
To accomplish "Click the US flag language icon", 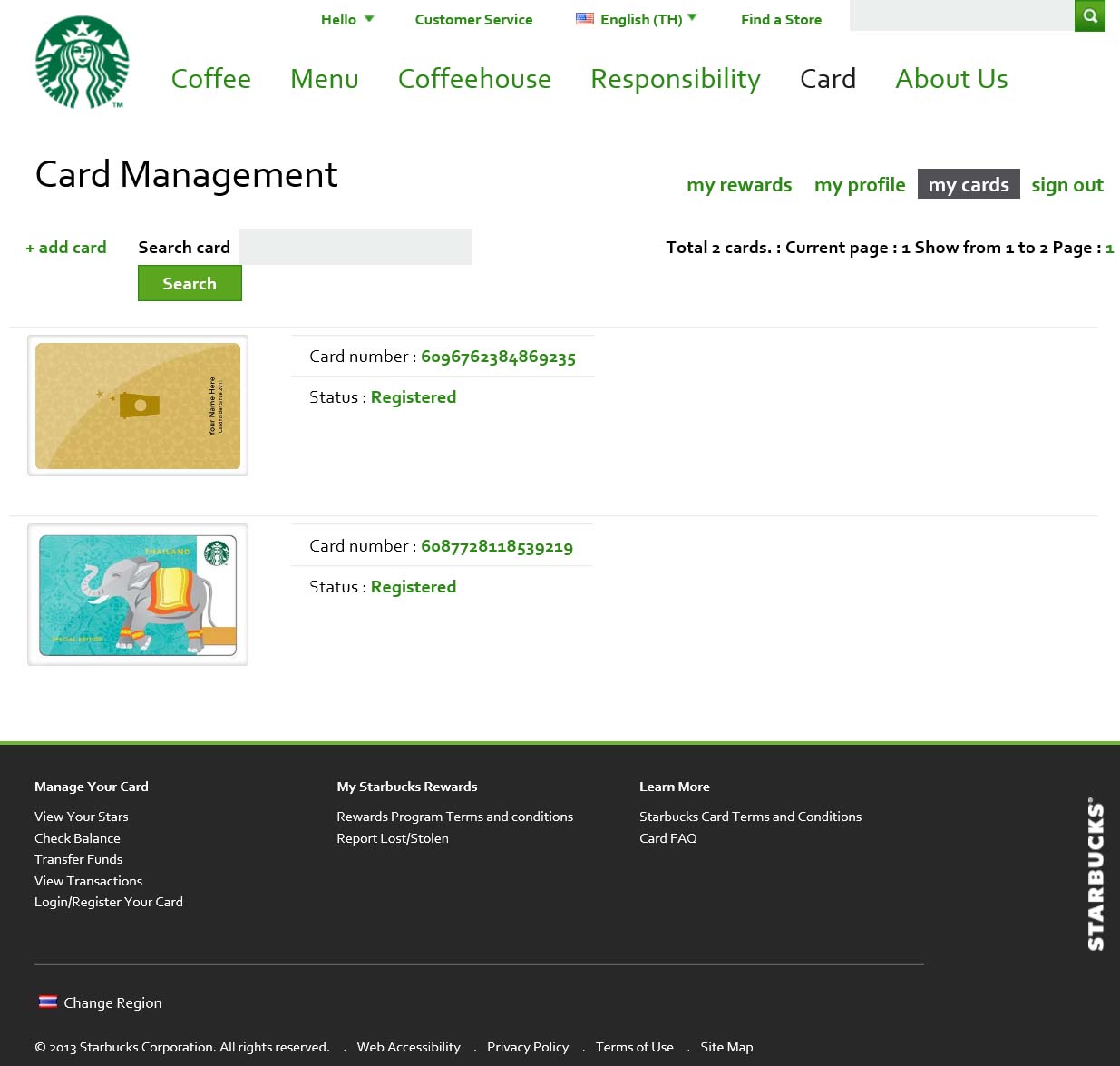I will click(585, 18).
